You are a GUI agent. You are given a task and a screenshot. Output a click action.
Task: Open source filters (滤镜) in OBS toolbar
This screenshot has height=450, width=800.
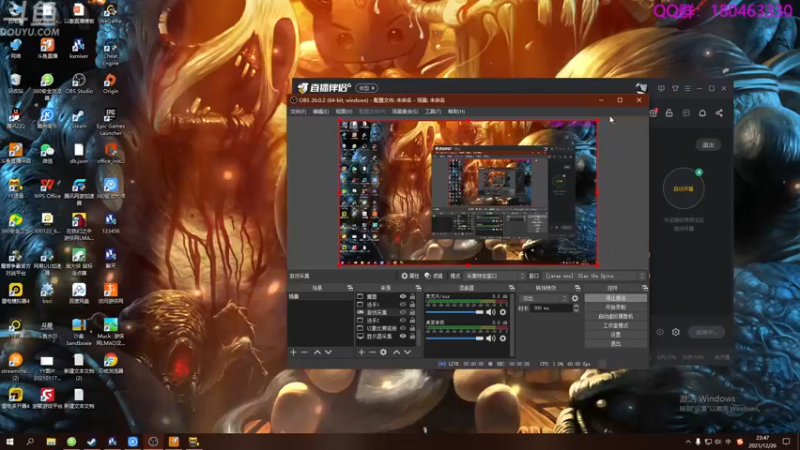(434, 276)
